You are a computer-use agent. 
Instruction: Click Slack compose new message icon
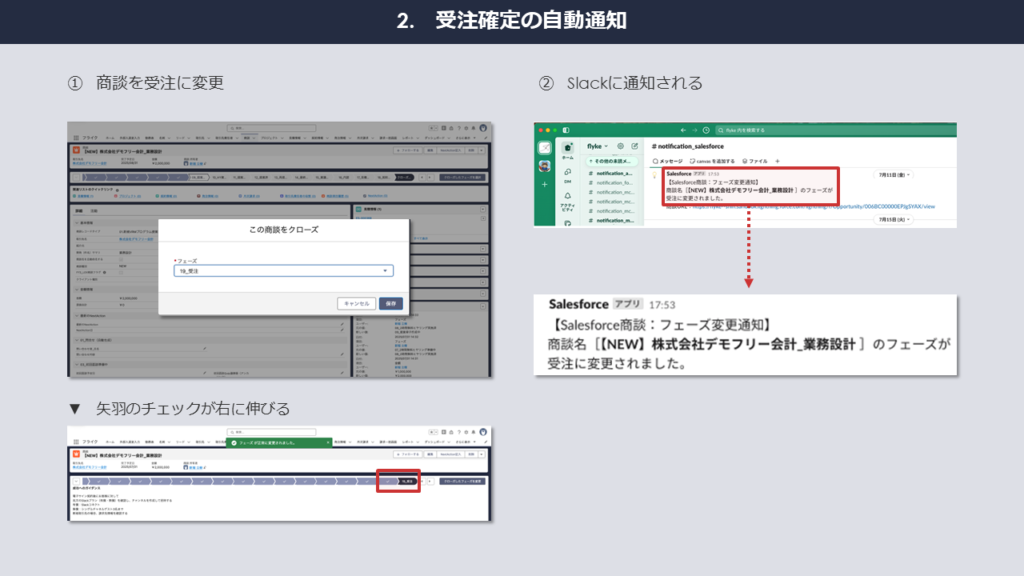(x=635, y=146)
